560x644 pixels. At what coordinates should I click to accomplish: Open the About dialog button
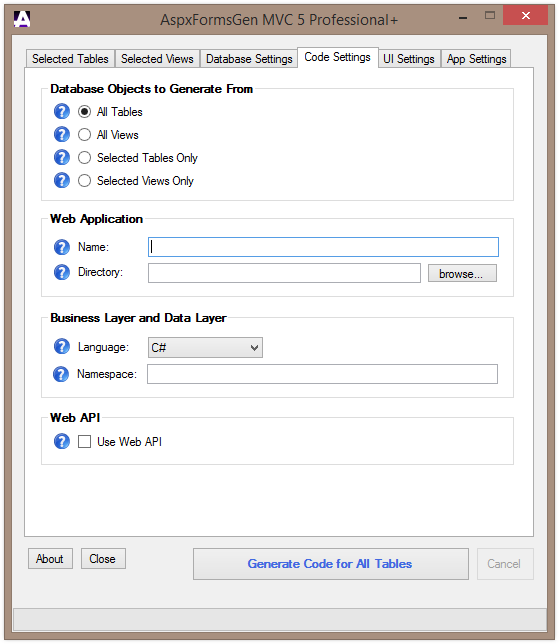coord(50,559)
